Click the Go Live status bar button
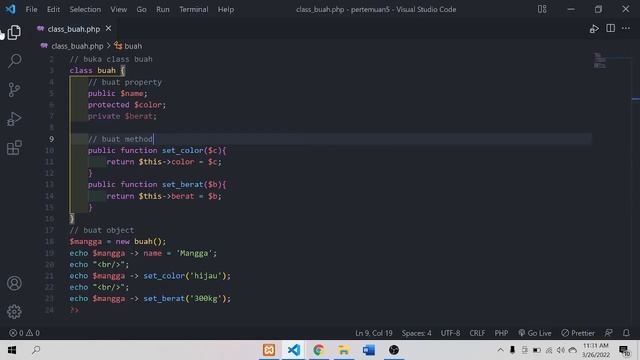Screen dimensions: 640x360 (x=535, y=333)
